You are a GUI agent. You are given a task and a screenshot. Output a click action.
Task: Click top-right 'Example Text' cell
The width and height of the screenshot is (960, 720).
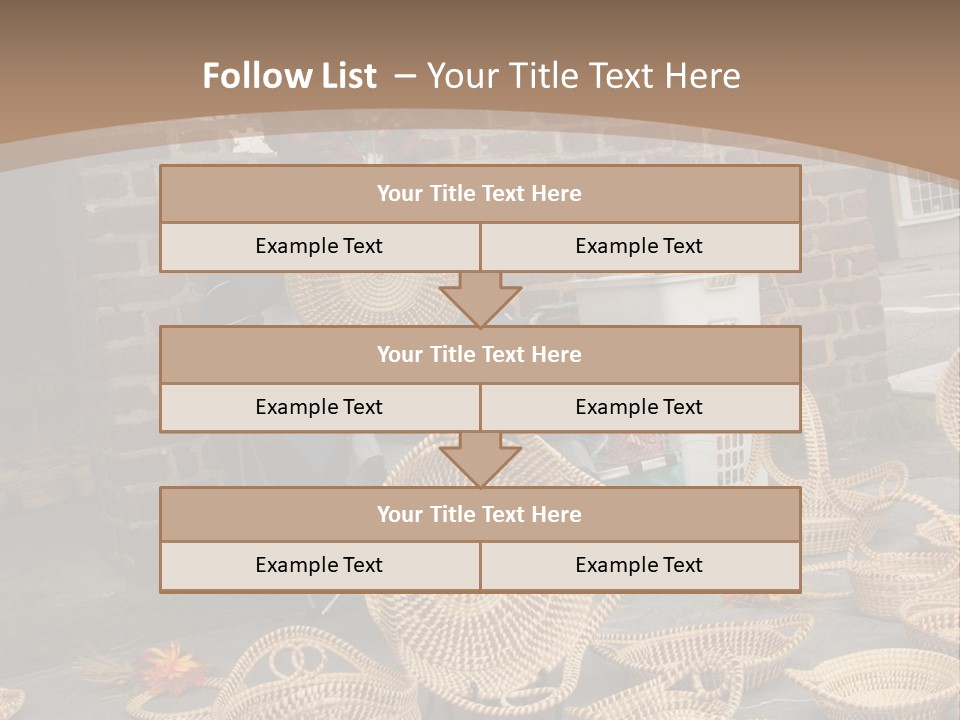tap(640, 246)
